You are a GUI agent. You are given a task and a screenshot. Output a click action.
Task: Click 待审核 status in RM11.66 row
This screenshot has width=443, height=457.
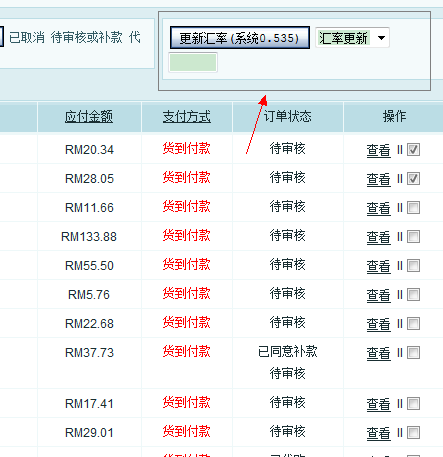click(x=288, y=207)
